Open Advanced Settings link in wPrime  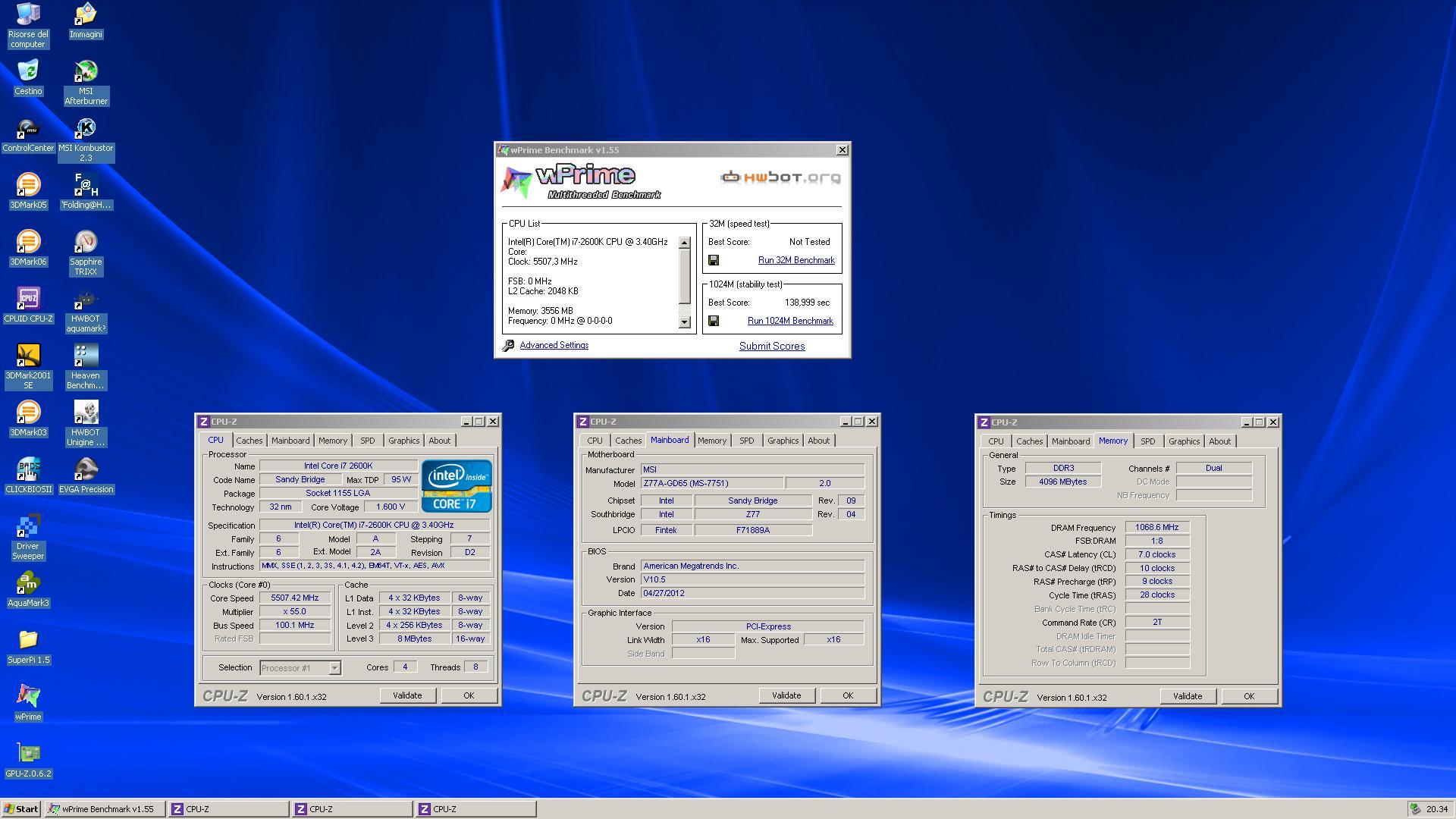point(554,345)
